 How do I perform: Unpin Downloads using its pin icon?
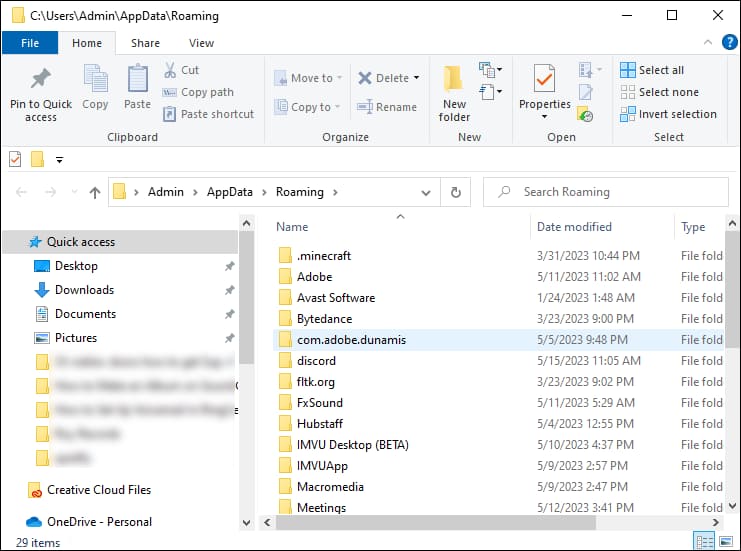[229, 290]
